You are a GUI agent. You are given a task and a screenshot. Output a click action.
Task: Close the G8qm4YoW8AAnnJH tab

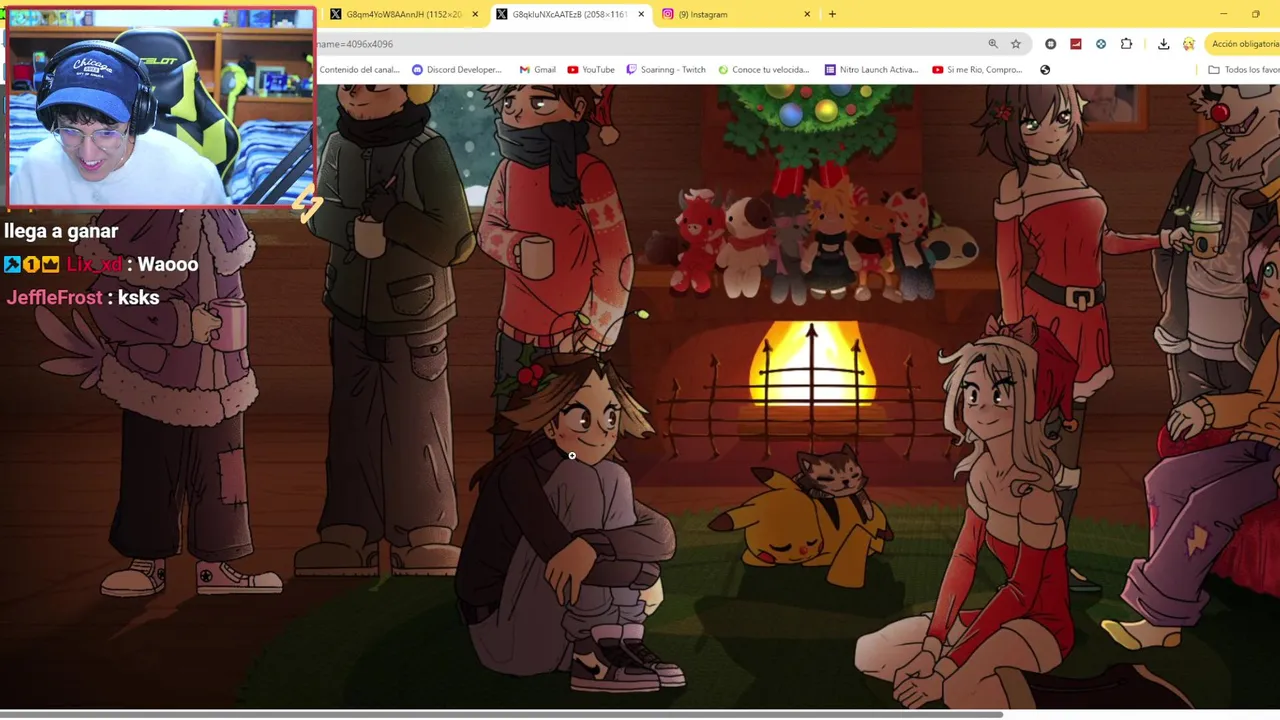475,14
